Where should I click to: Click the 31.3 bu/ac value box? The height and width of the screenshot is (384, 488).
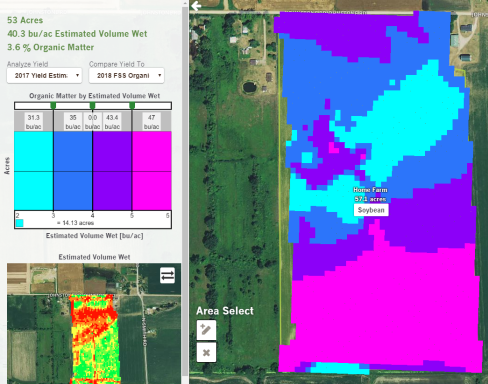pos(34,122)
